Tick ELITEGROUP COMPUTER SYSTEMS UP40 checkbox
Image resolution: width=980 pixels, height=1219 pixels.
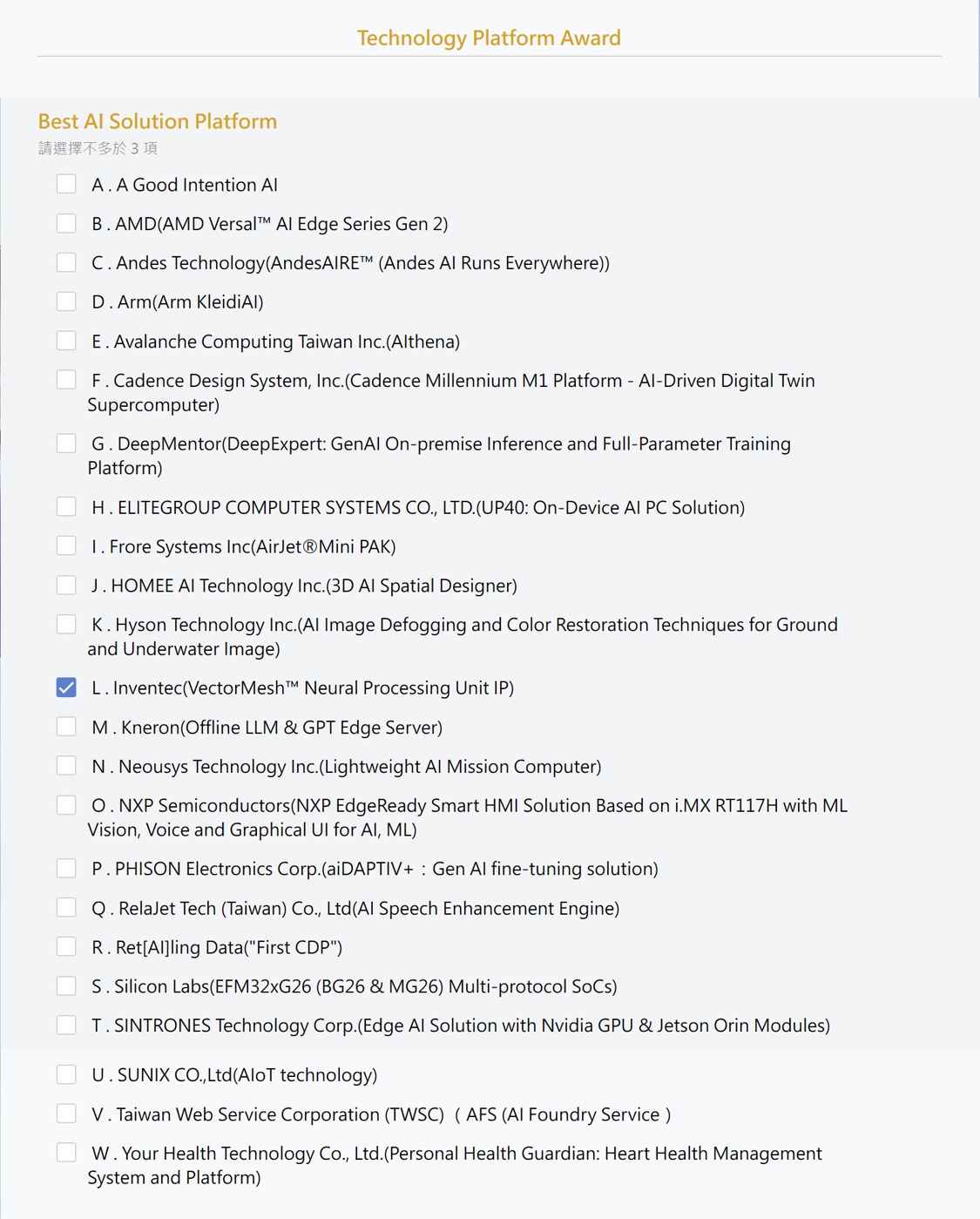(x=66, y=506)
